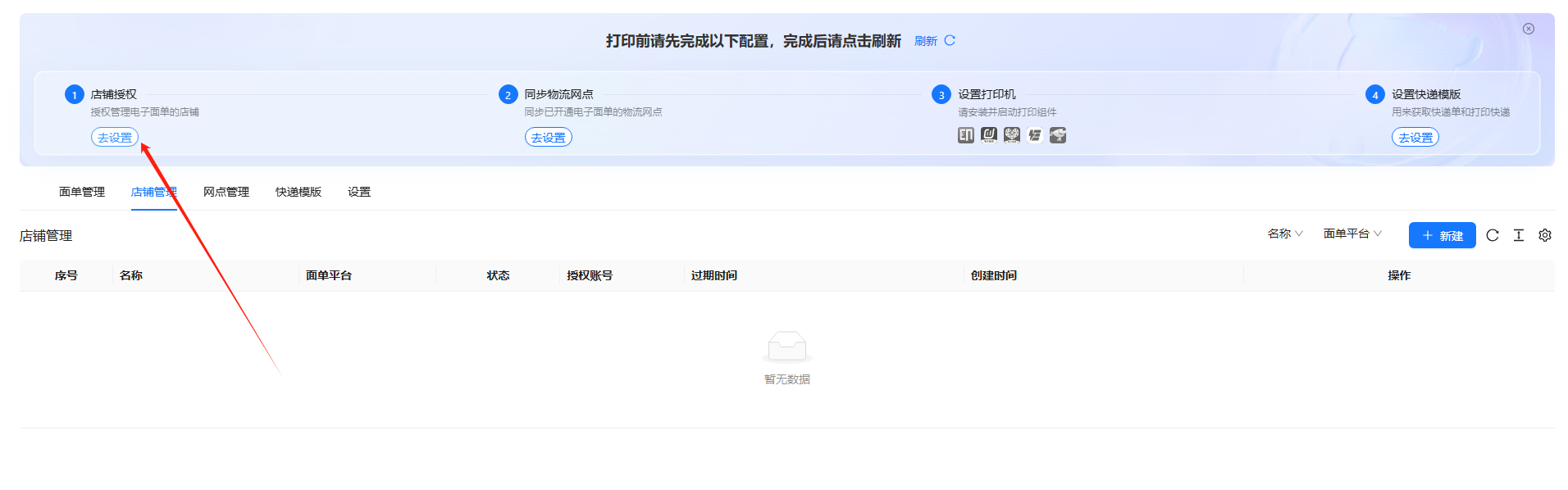Click 去设置 under 店铺授权

pos(115,138)
